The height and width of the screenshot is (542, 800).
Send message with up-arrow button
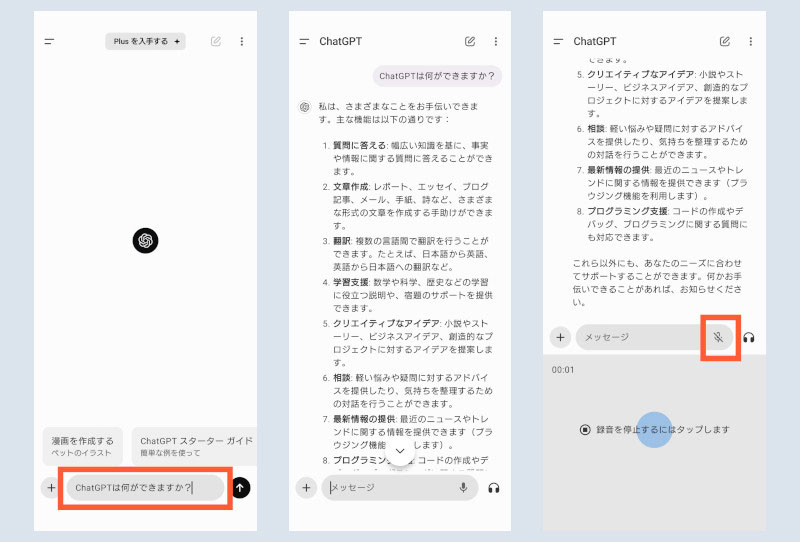click(241, 488)
